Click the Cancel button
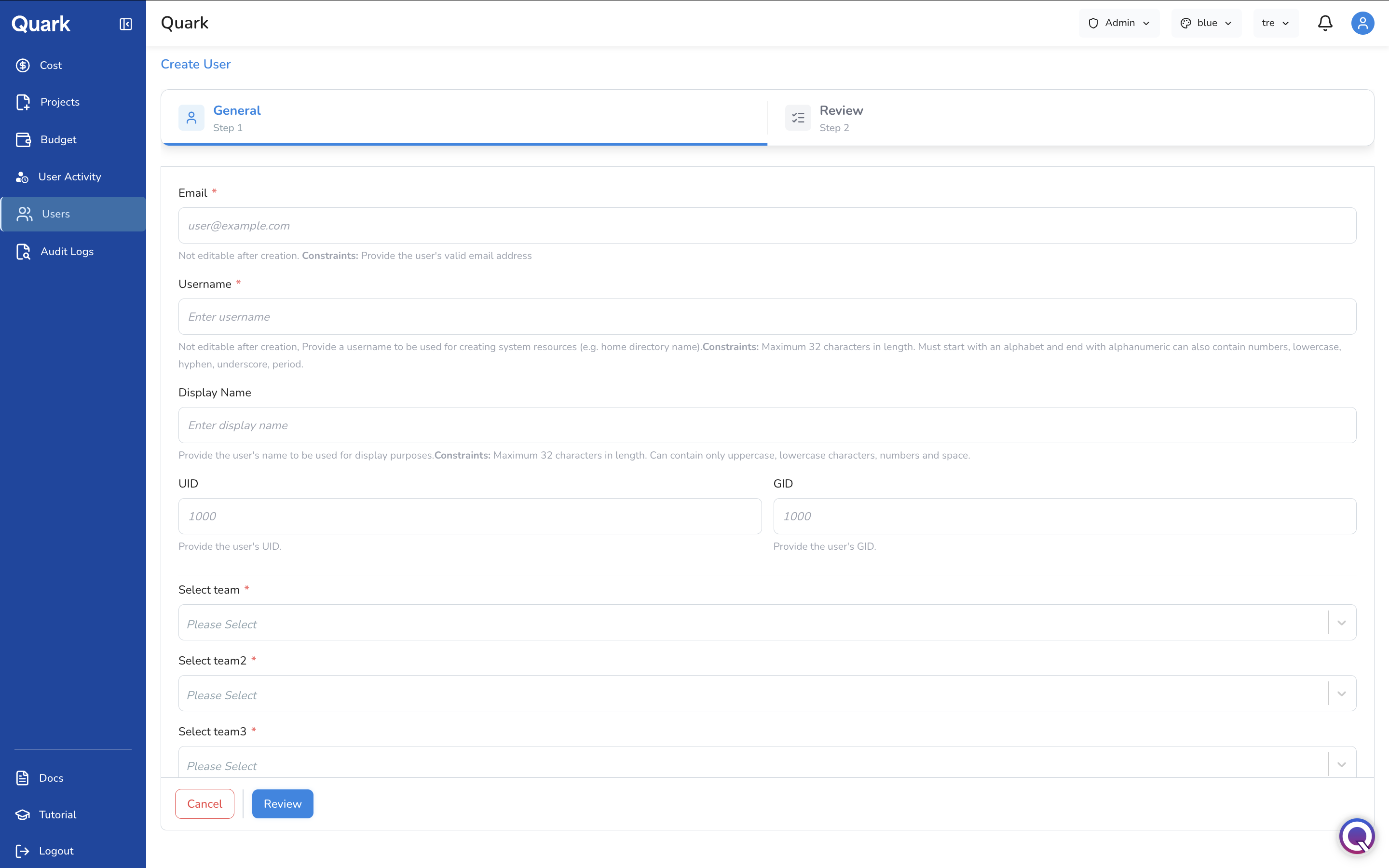The width and height of the screenshot is (1389, 868). pyautogui.click(x=204, y=804)
